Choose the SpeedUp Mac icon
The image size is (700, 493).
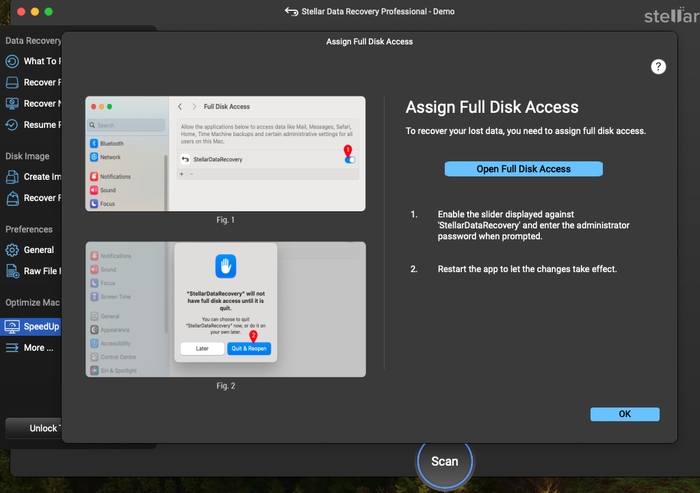(x=12, y=326)
